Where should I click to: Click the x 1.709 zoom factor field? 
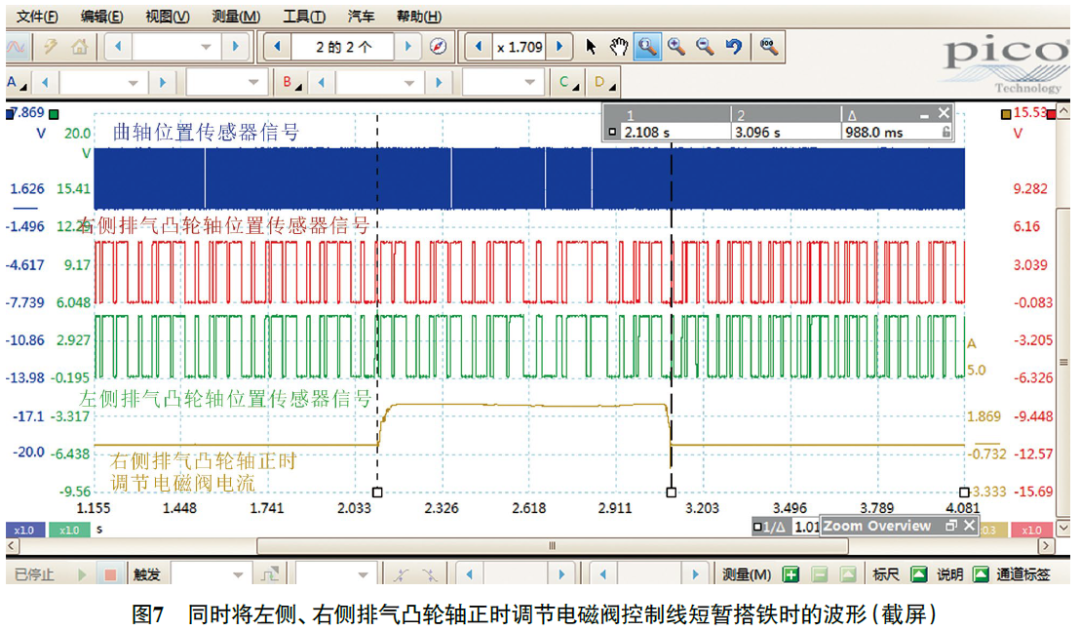pos(519,47)
